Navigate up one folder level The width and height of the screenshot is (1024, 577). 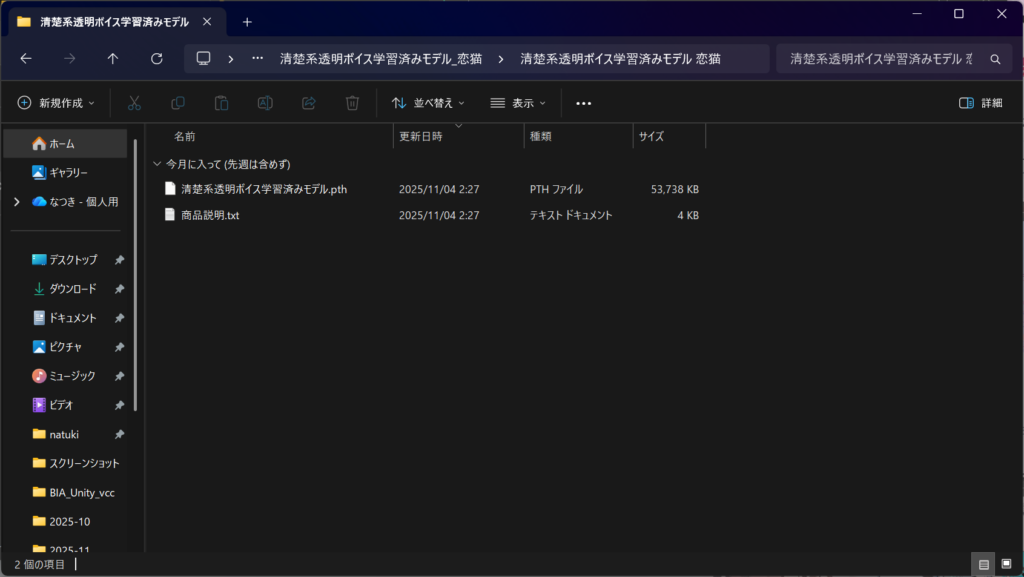113,59
